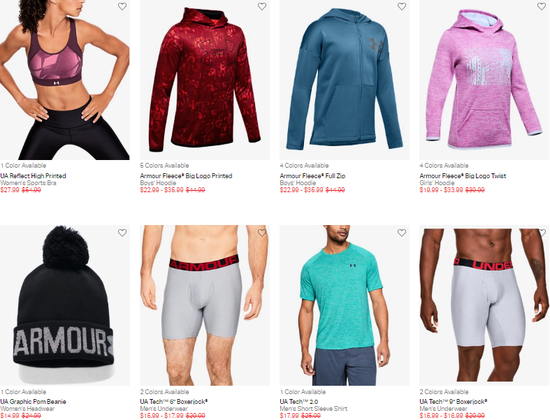The width and height of the screenshot is (550, 420).
Task: Open the Armour Fleece Full Zip product title
Action: coord(313,176)
